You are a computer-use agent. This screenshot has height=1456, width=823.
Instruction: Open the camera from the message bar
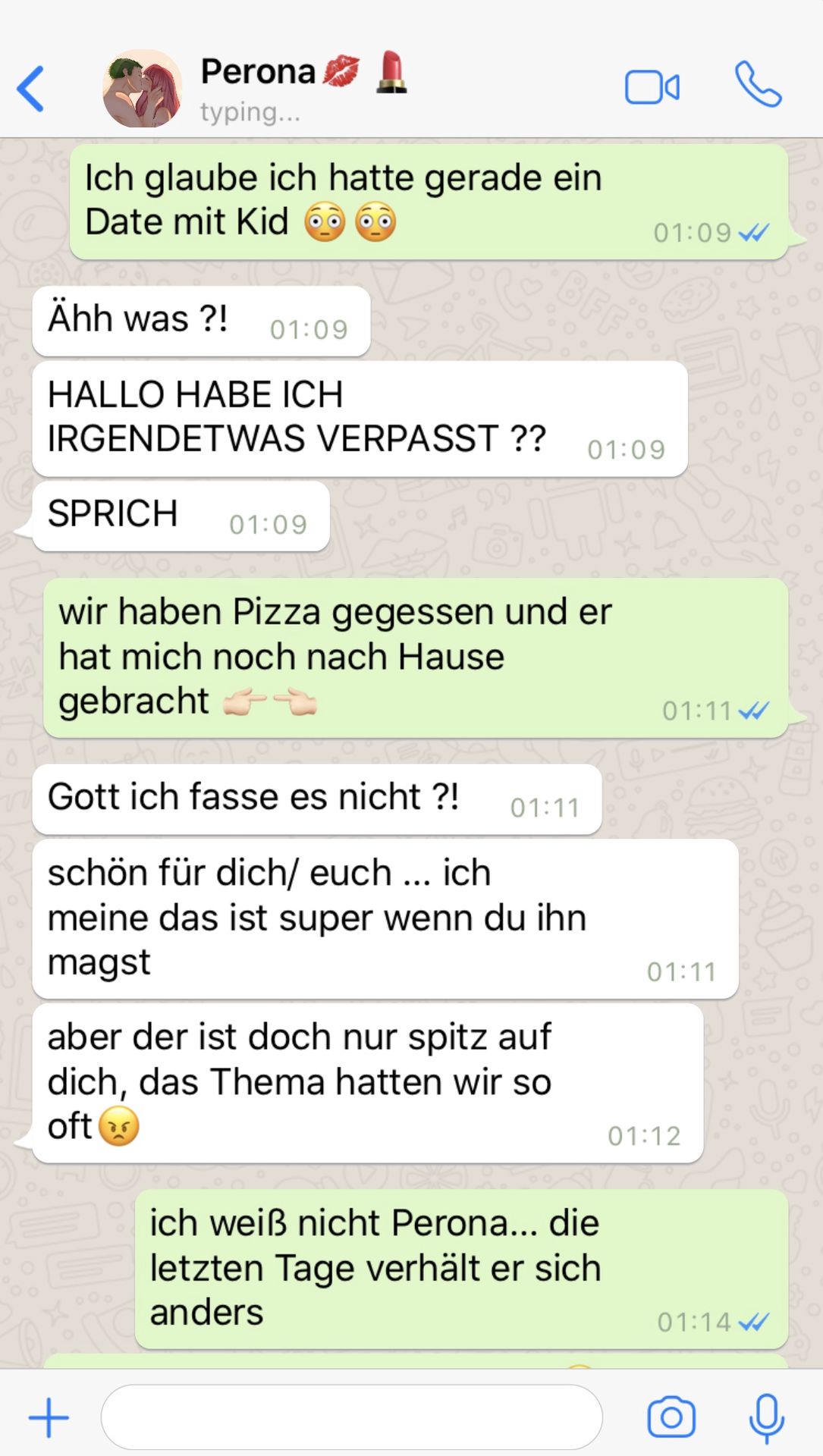671,1417
